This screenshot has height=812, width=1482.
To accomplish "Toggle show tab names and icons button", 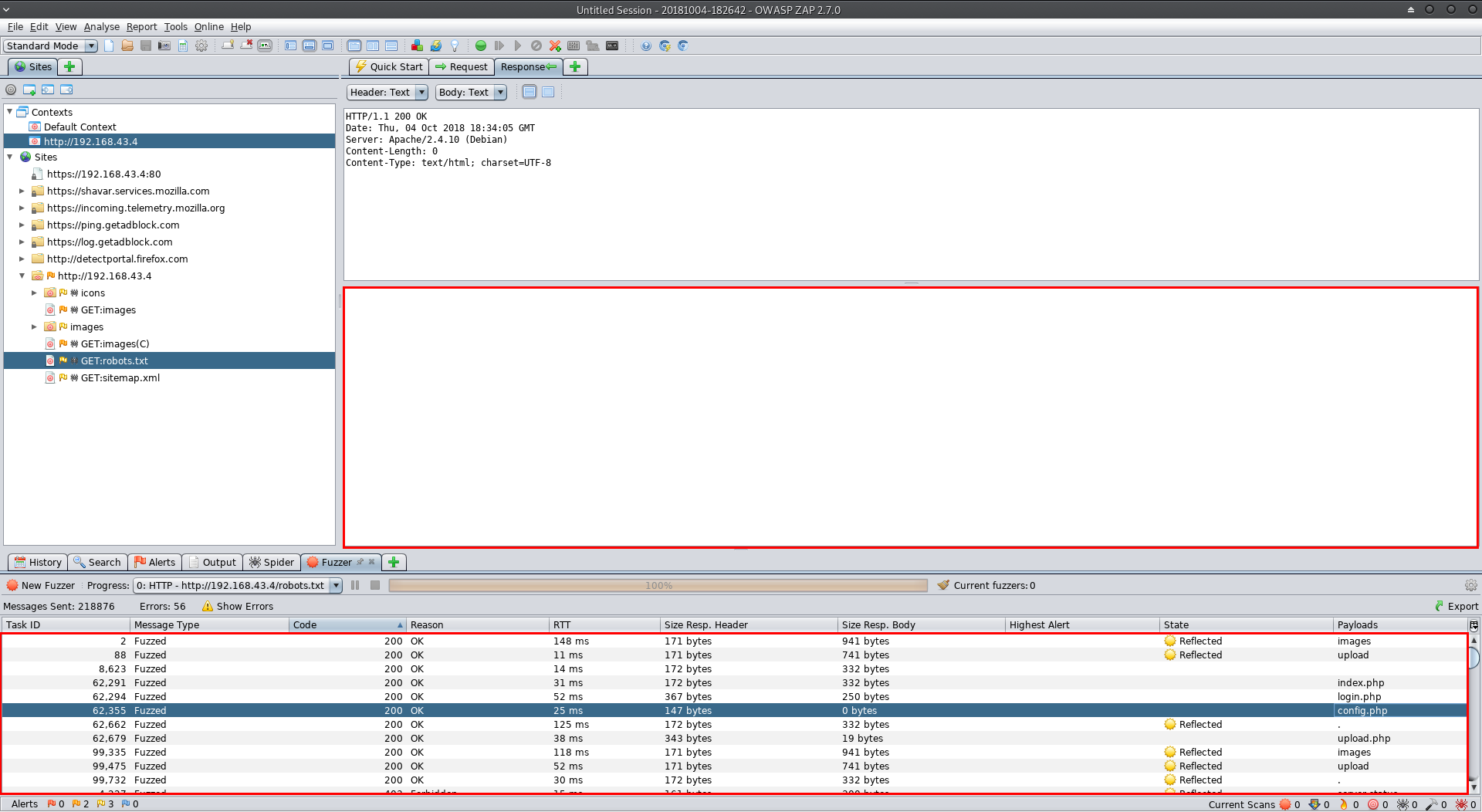I will click(265, 46).
